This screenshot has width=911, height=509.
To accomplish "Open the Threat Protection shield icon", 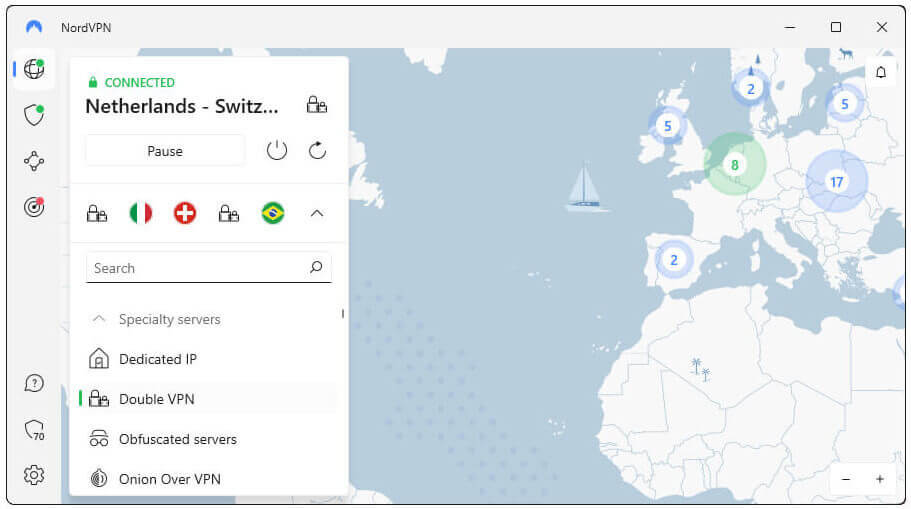I will coord(34,115).
